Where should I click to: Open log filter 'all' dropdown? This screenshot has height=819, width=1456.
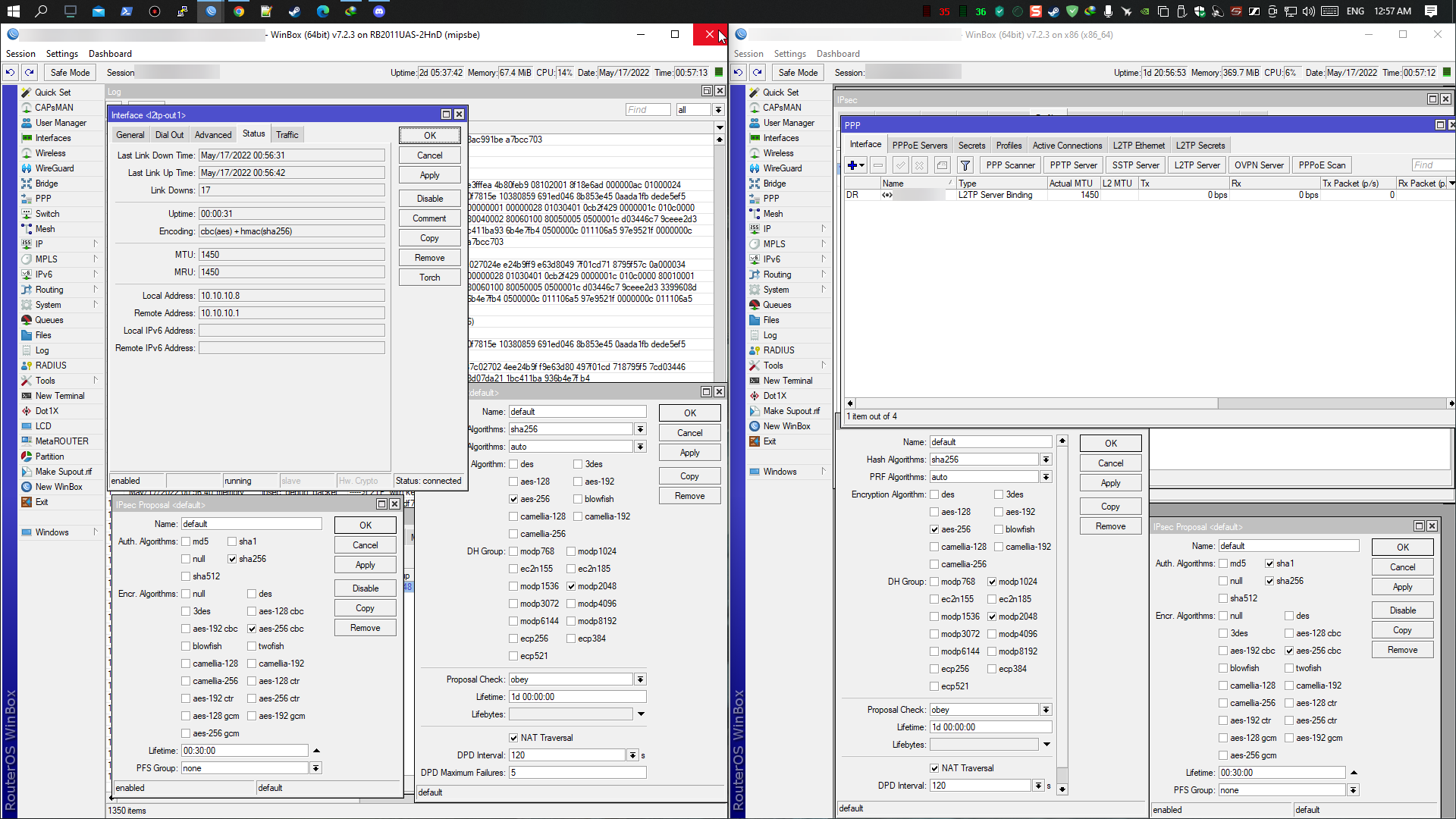[718, 110]
